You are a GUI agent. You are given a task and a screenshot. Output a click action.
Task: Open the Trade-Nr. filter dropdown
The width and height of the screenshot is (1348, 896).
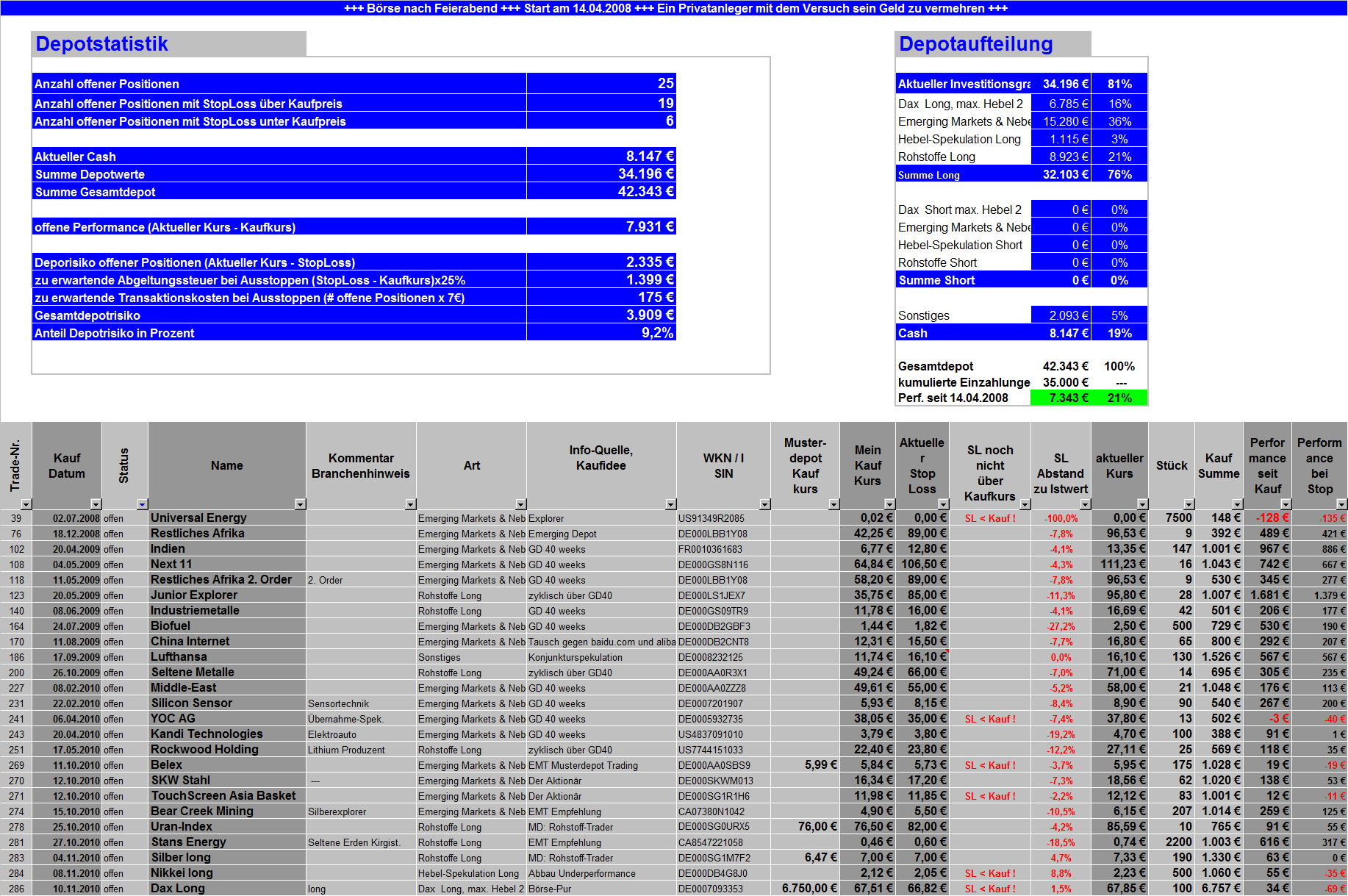point(25,504)
